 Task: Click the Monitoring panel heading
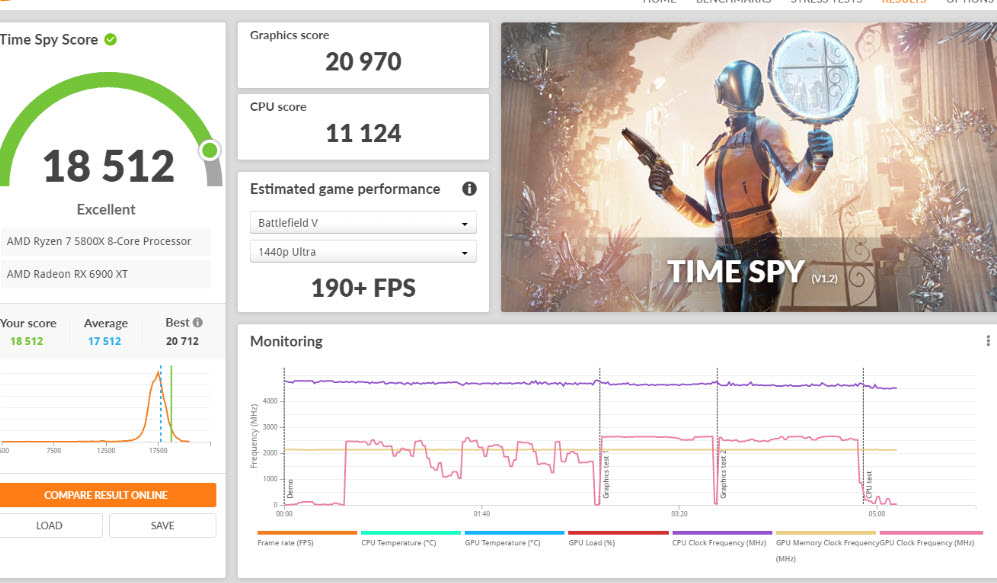(x=286, y=341)
